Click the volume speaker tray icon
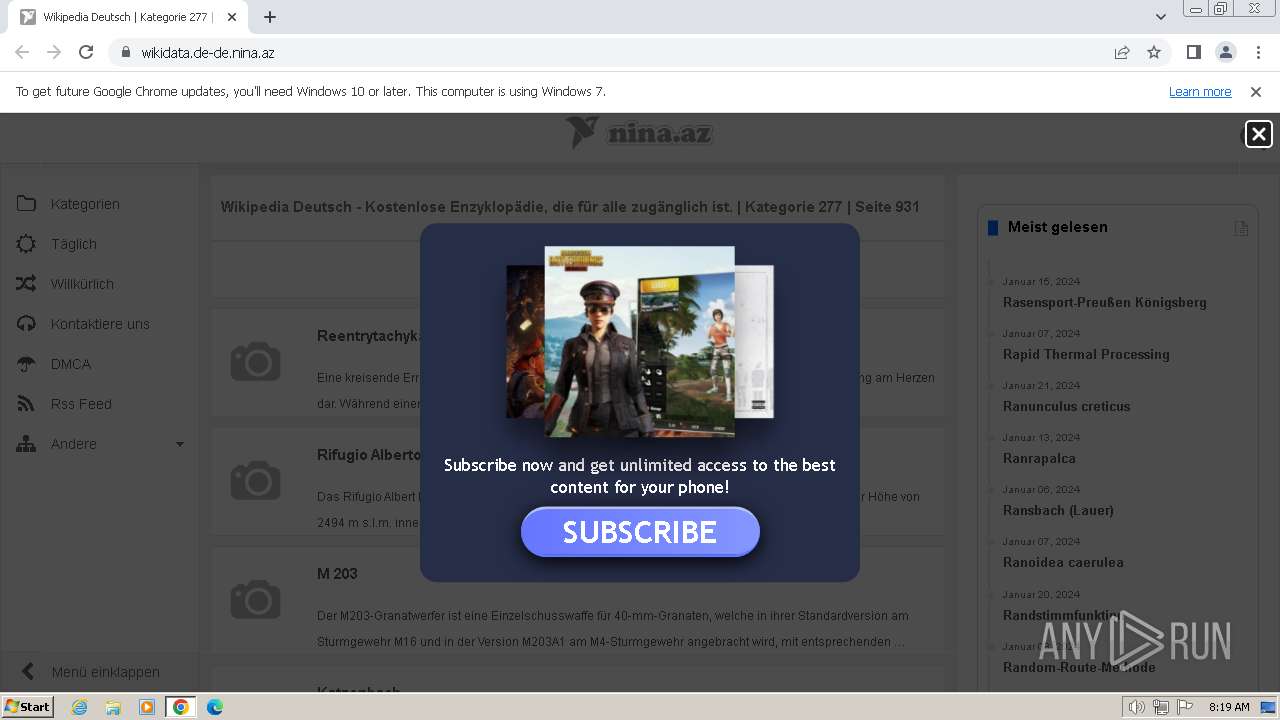This screenshot has height=720, width=1280. click(1136, 707)
